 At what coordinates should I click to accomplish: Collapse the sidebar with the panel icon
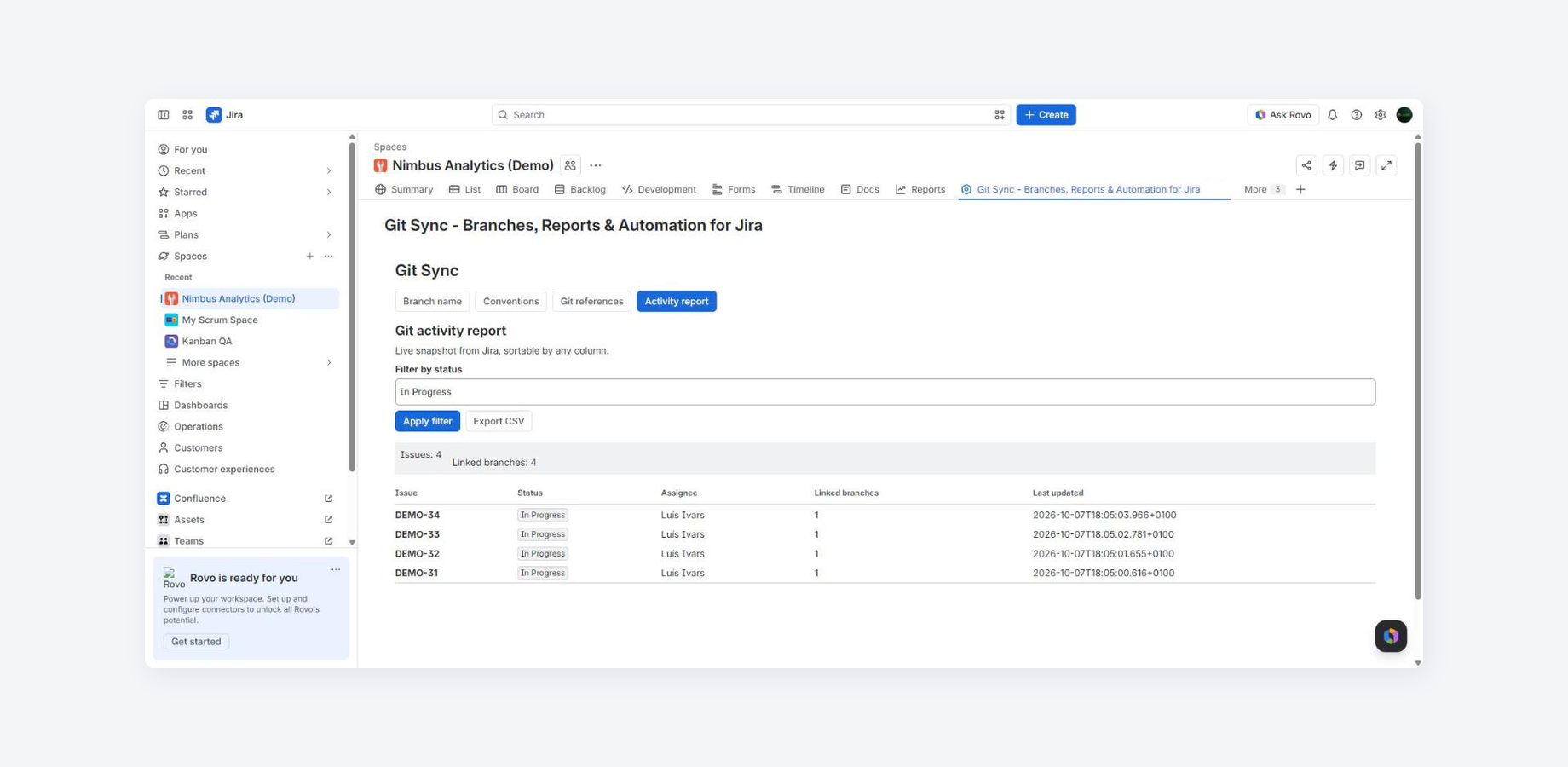click(163, 115)
